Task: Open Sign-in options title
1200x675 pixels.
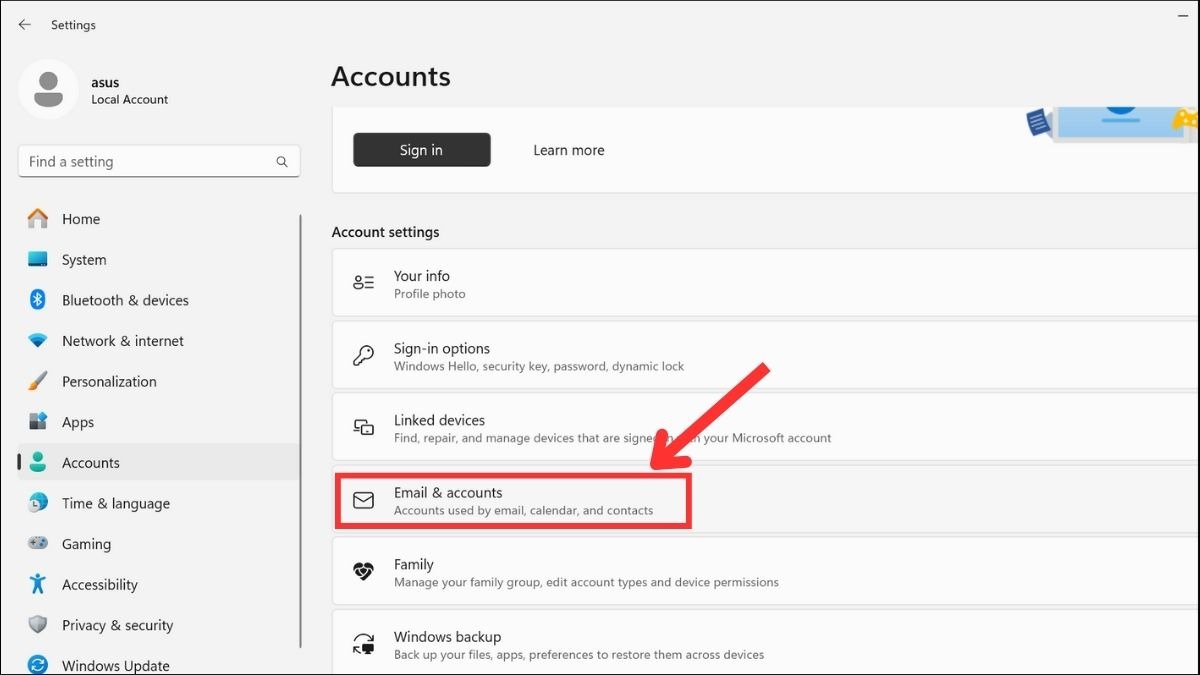Action: 442,348
